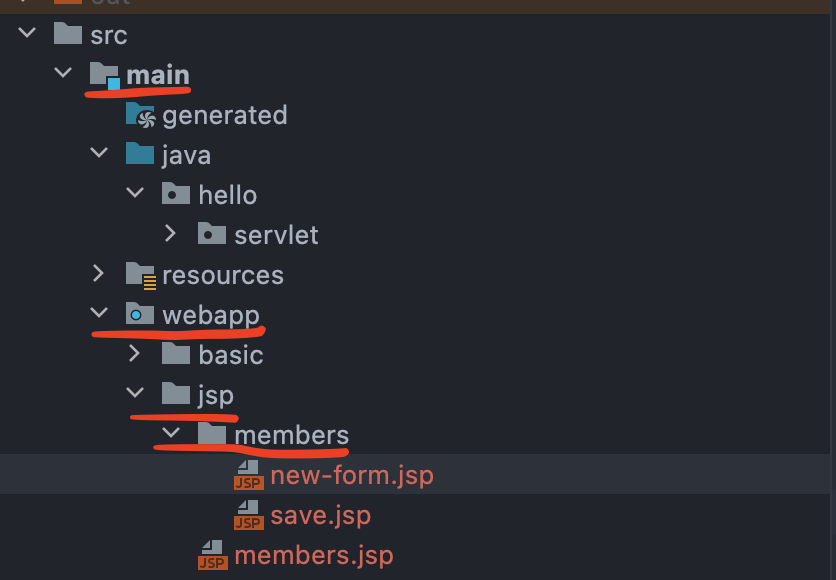Click the JSP file icon beside save.jsp
The image size is (836, 580).
pos(248,515)
